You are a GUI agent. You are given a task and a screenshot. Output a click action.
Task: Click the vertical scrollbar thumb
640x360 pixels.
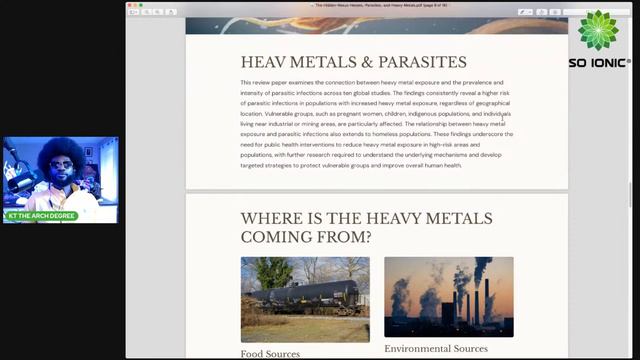tap(630, 194)
